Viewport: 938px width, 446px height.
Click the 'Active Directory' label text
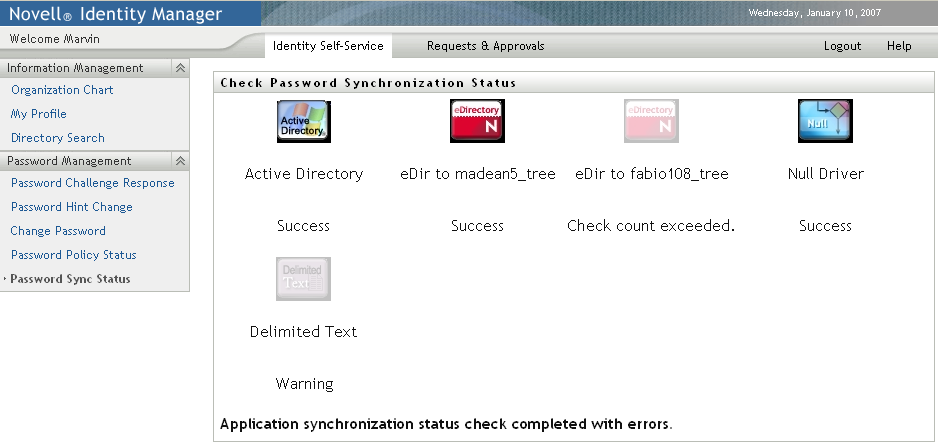point(304,174)
